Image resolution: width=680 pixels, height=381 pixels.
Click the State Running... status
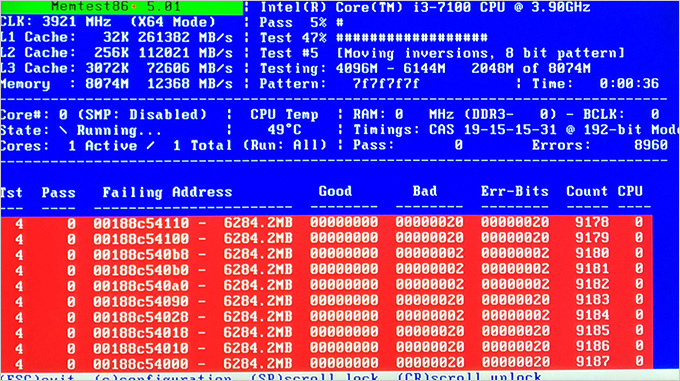pos(81,130)
